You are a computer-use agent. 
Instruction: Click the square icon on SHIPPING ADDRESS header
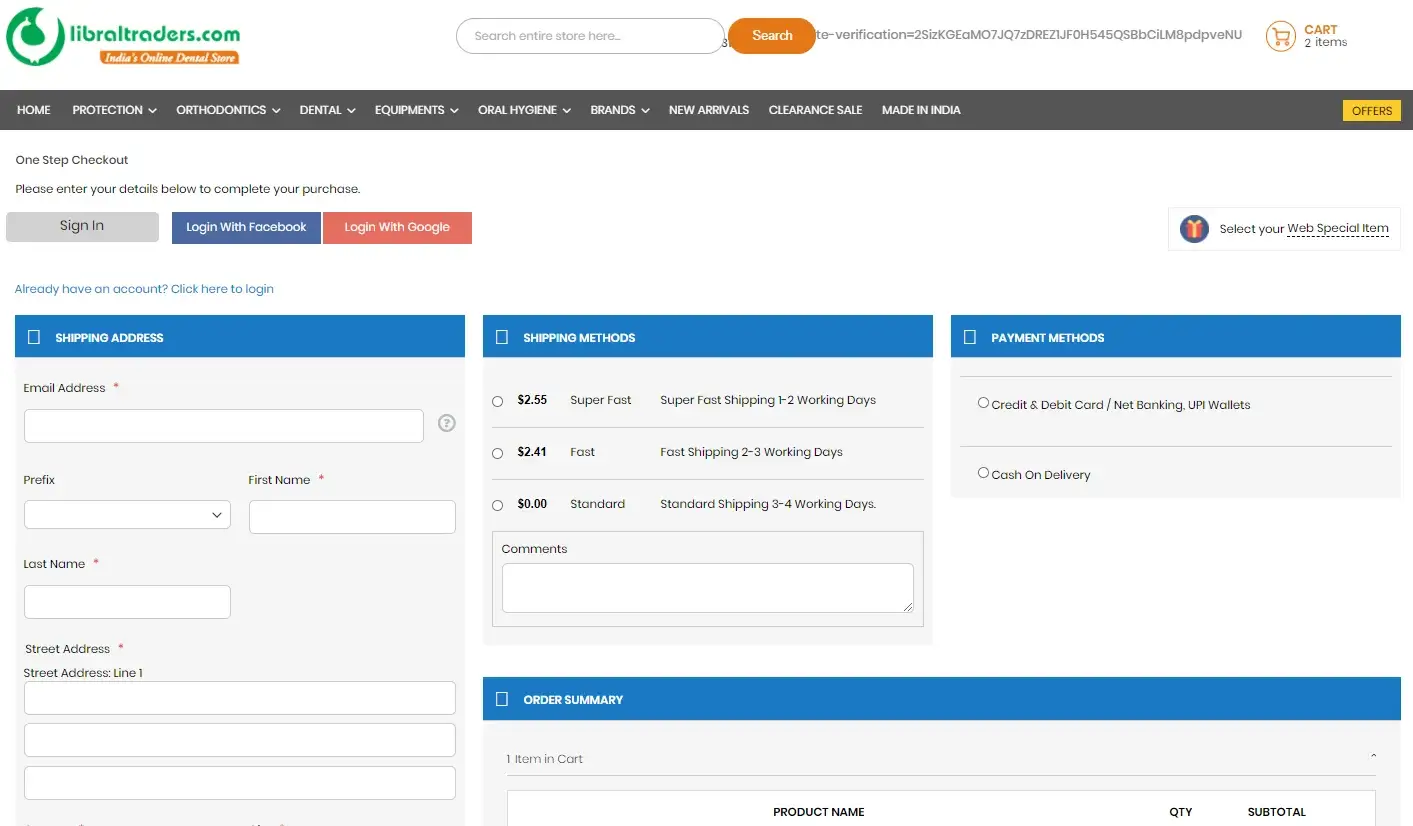33,337
